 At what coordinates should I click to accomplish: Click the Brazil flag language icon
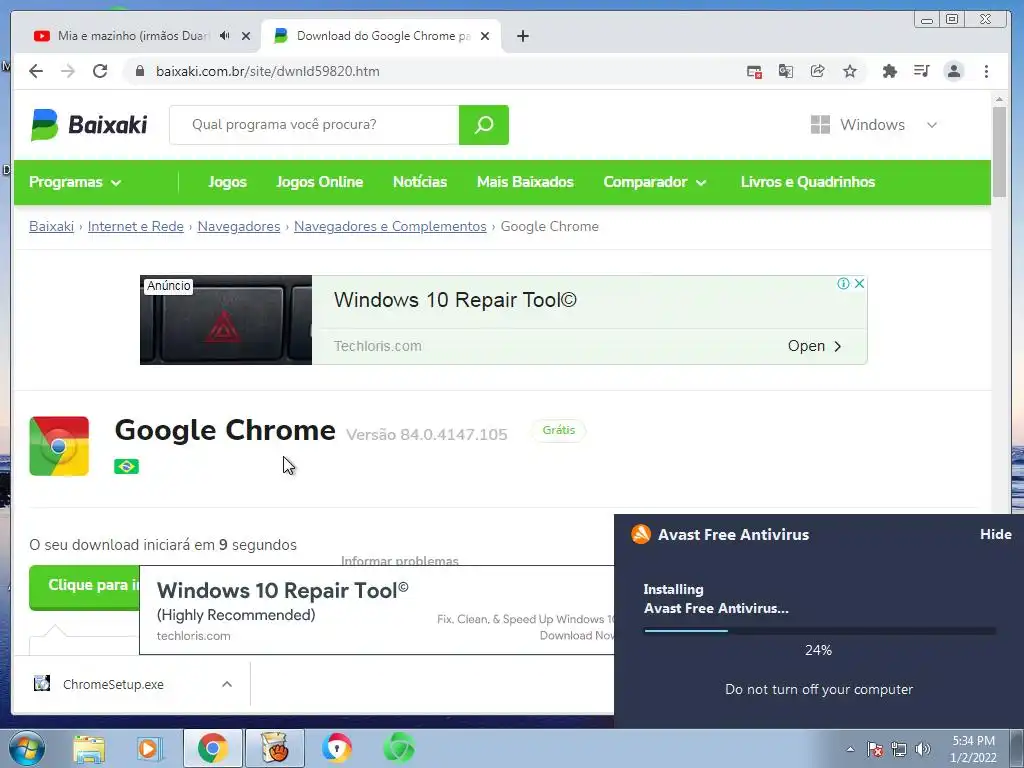coord(126,466)
